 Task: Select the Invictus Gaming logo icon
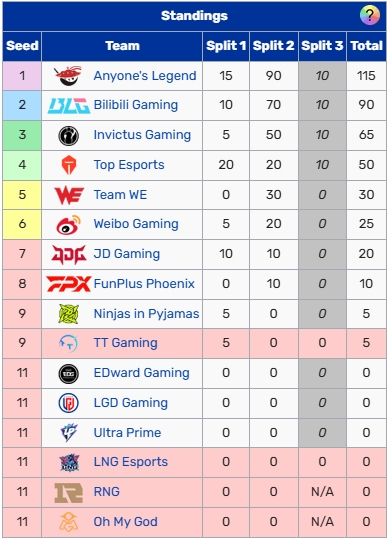pyautogui.click(x=69, y=135)
